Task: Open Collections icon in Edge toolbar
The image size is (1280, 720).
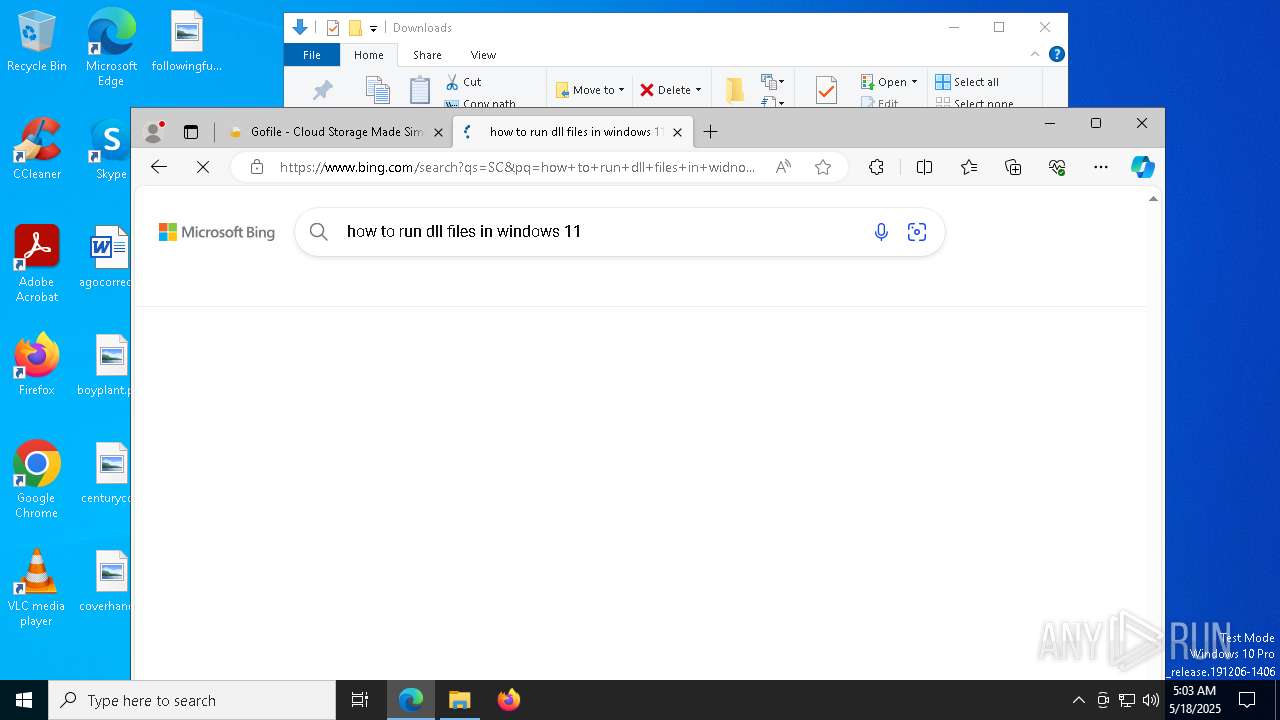Action: [x=1013, y=167]
